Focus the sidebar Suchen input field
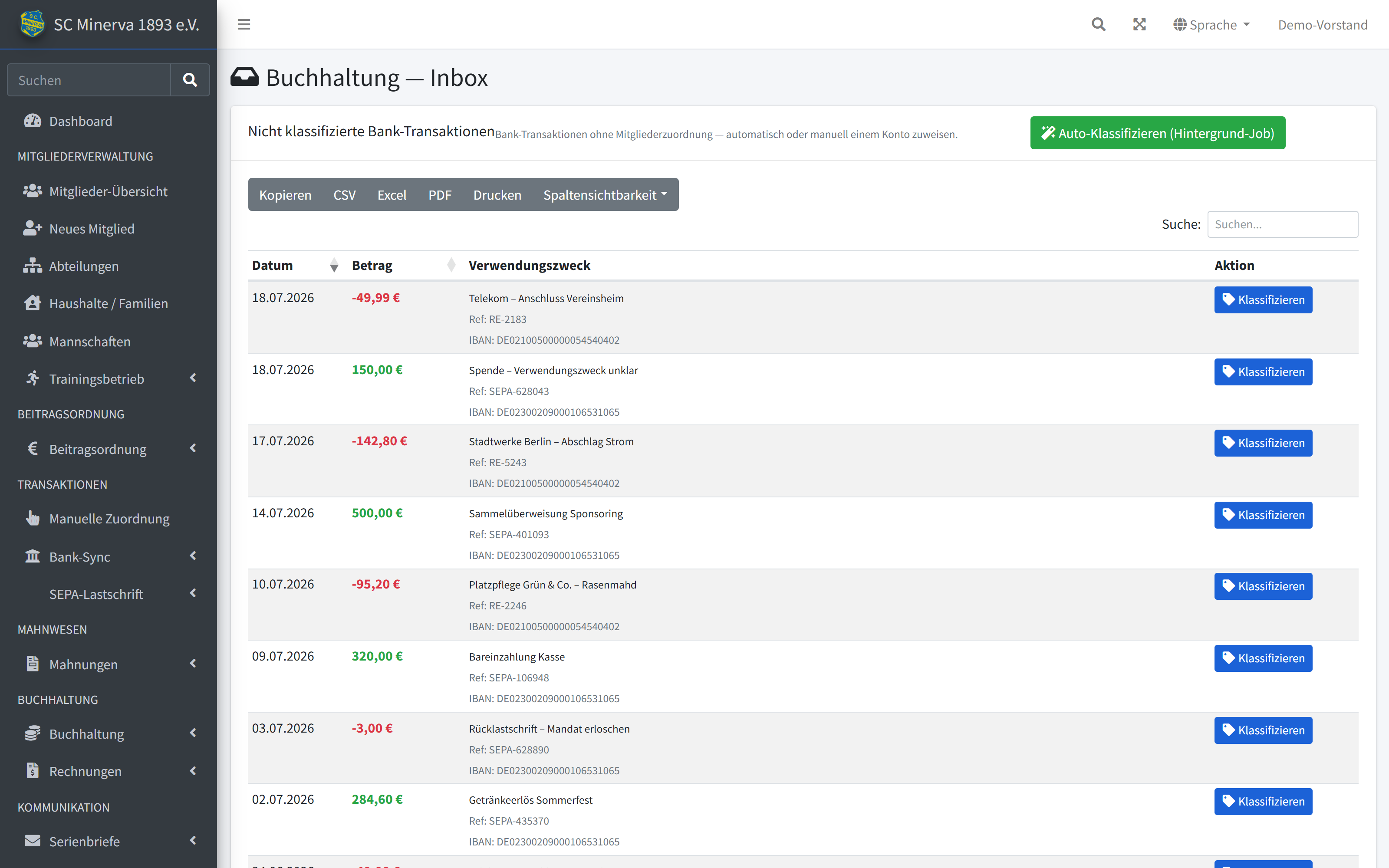The image size is (1389, 868). point(89,80)
